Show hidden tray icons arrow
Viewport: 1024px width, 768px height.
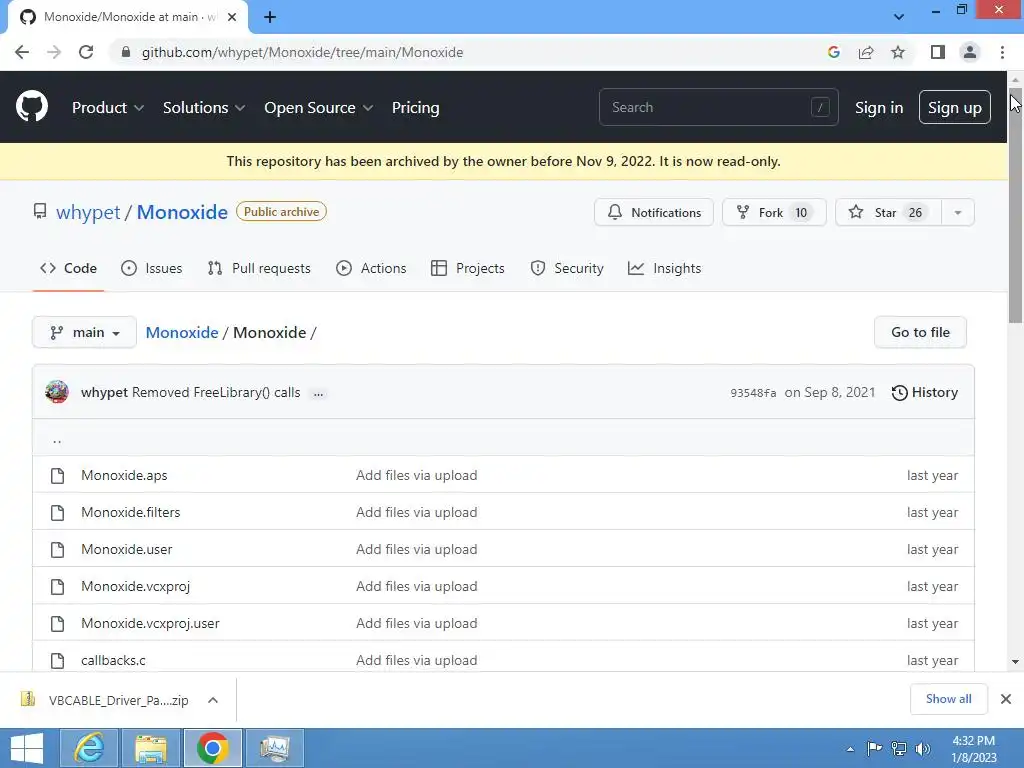tap(850, 749)
